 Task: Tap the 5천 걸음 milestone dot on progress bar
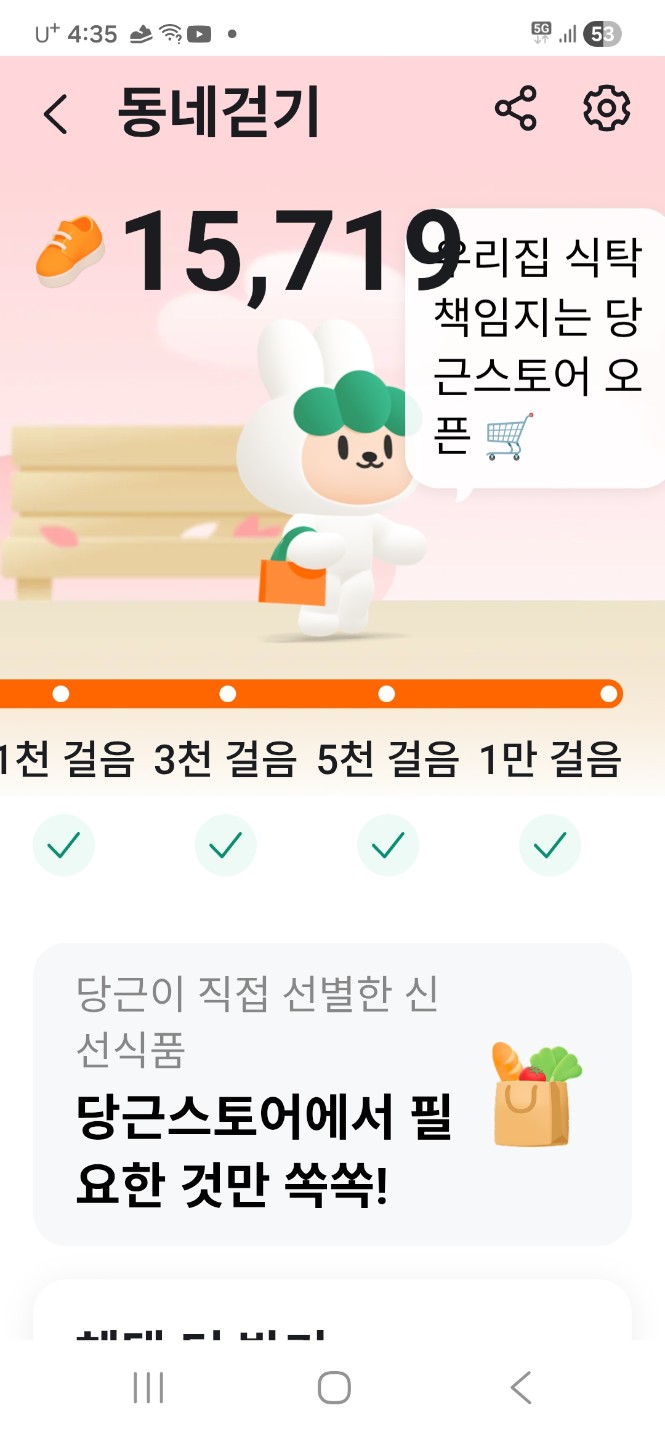pos(387,694)
